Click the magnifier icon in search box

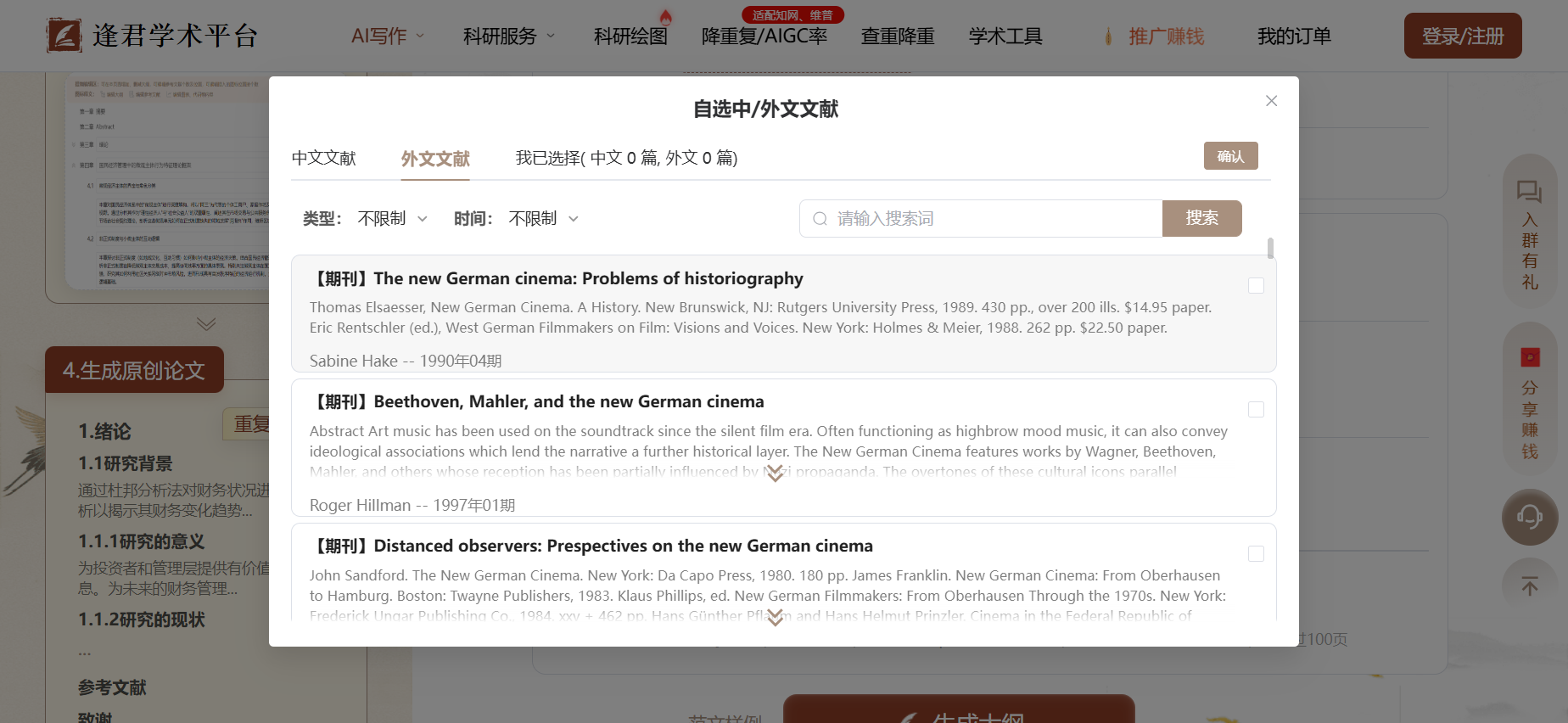coord(820,219)
